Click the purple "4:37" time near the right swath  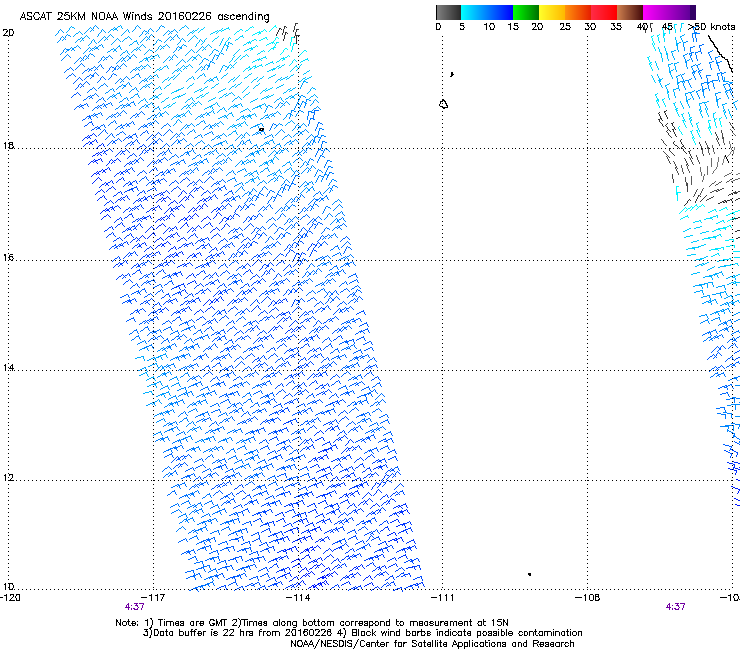coord(675,607)
